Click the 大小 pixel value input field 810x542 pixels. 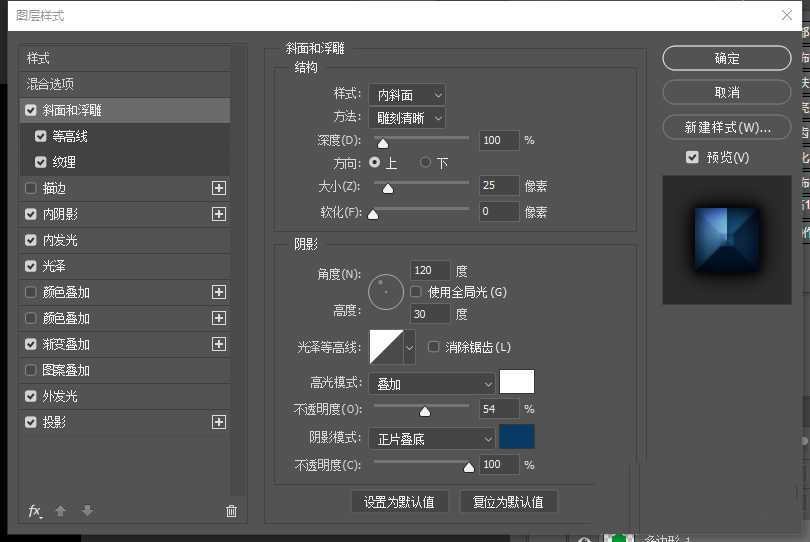(x=499, y=186)
